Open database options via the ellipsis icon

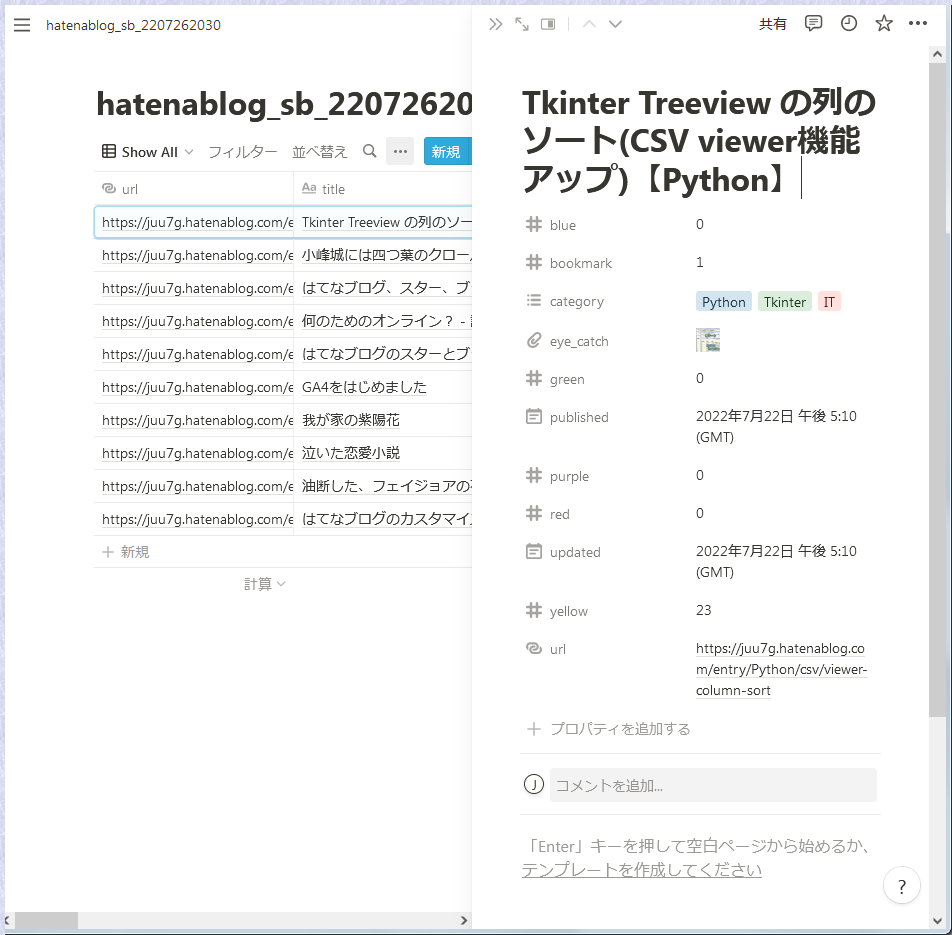tap(399, 151)
